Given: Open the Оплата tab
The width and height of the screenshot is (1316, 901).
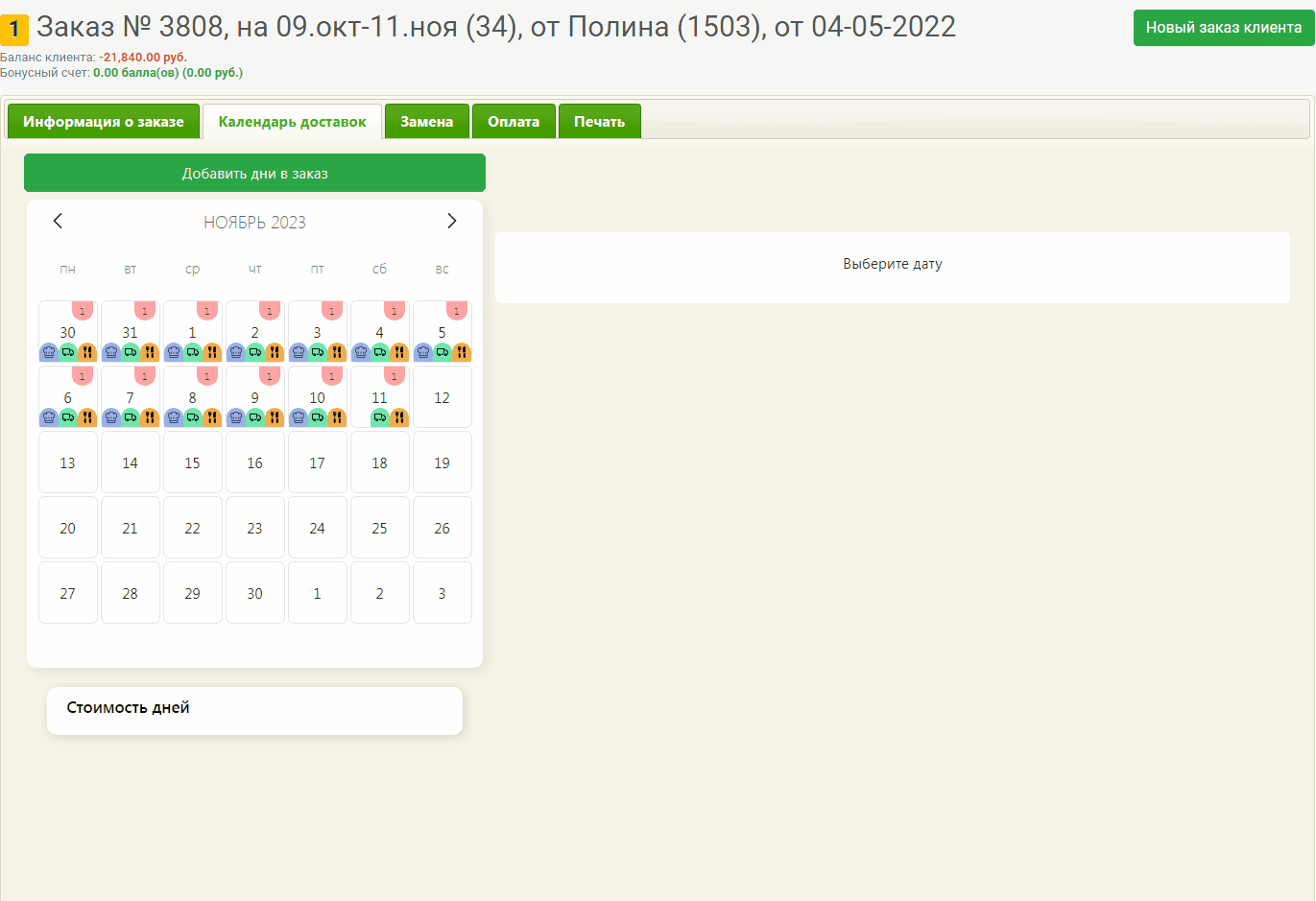Looking at the screenshot, I should 514,122.
